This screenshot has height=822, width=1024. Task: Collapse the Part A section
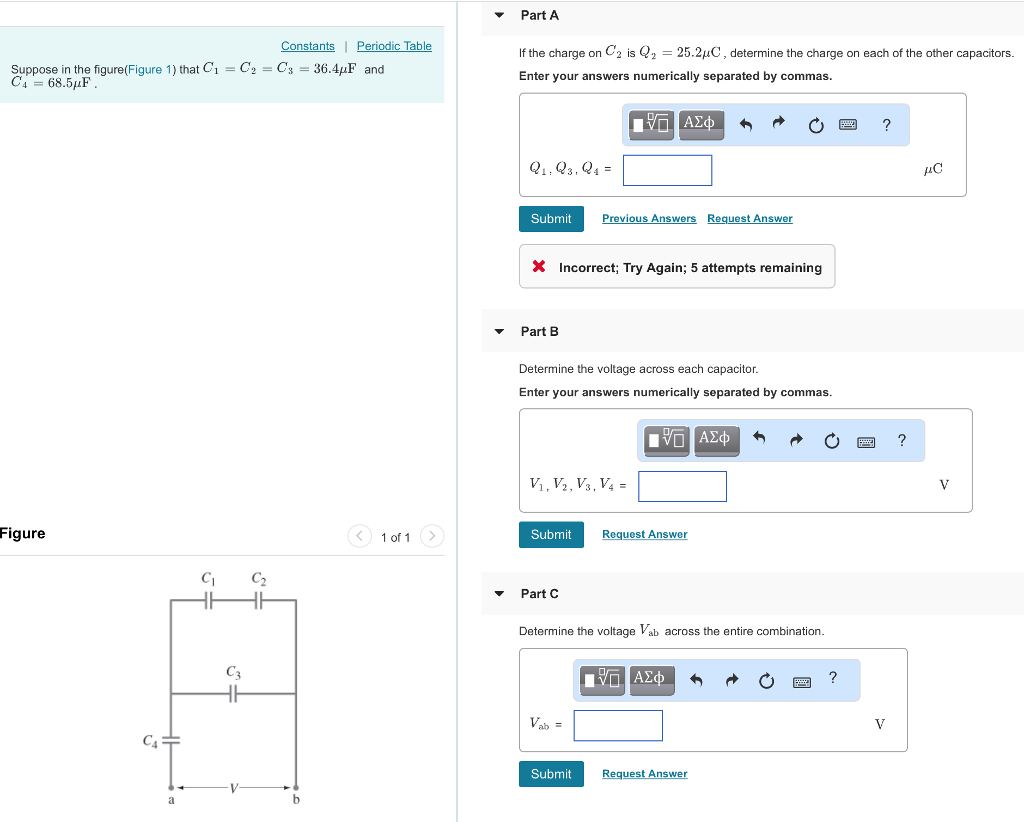pos(498,15)
